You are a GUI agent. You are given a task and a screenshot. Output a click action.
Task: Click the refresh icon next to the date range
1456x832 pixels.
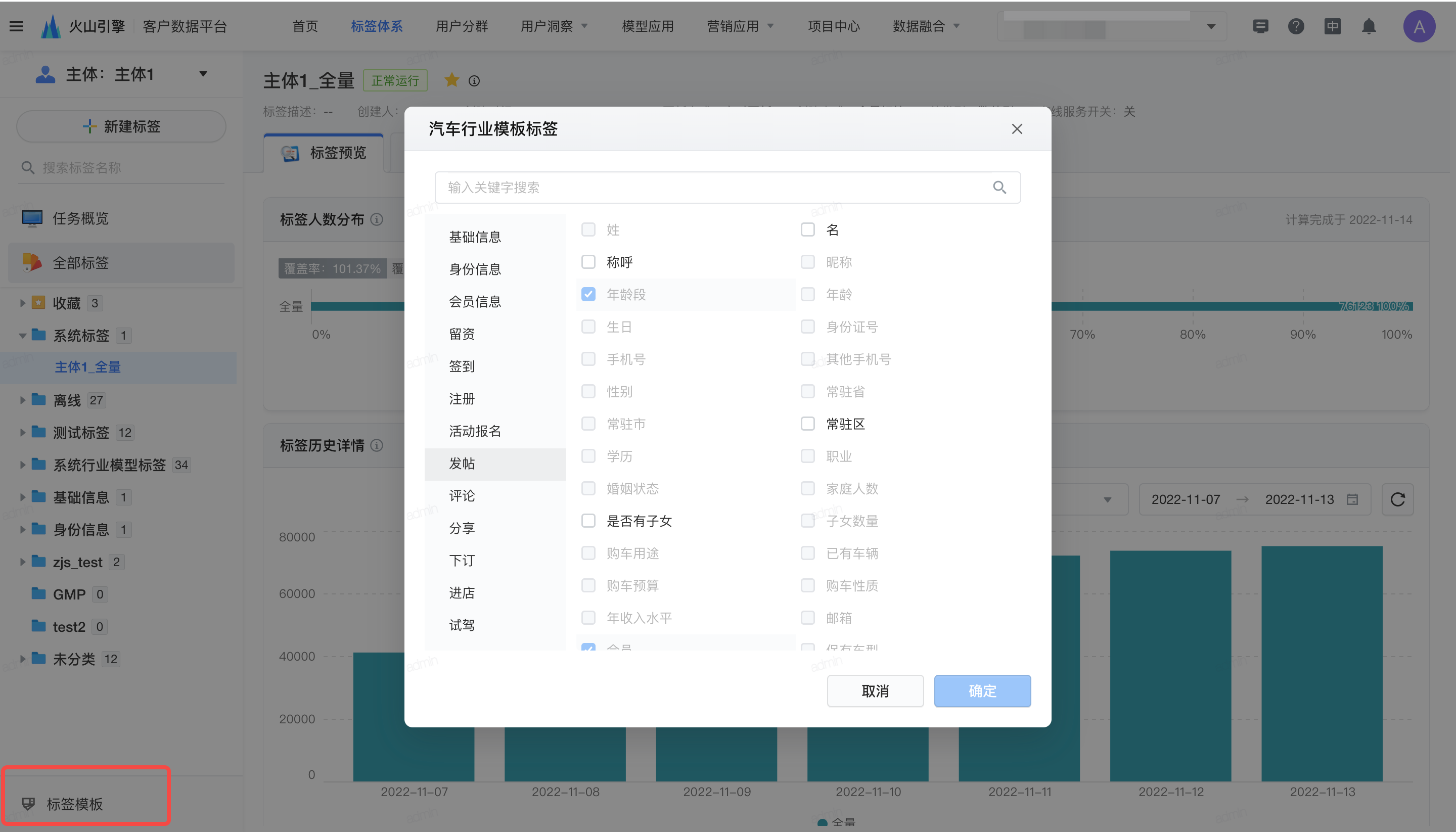tap(1397, 499)
